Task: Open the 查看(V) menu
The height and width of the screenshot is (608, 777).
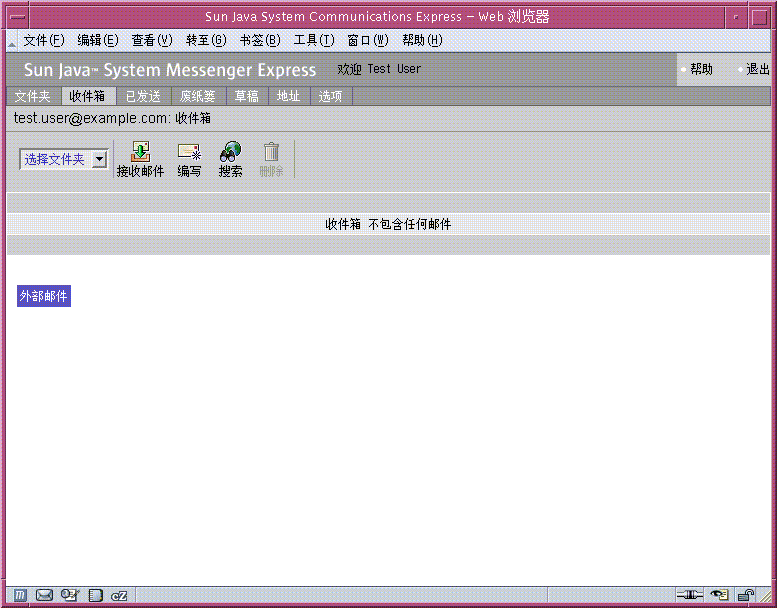Action: pos(152,41)
